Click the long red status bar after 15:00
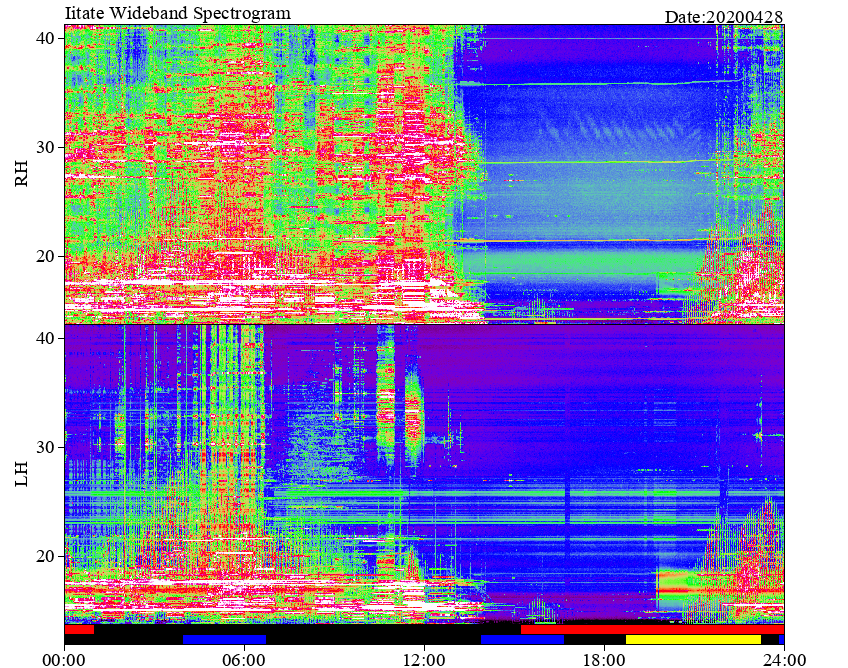 click(x=652, y=630)
